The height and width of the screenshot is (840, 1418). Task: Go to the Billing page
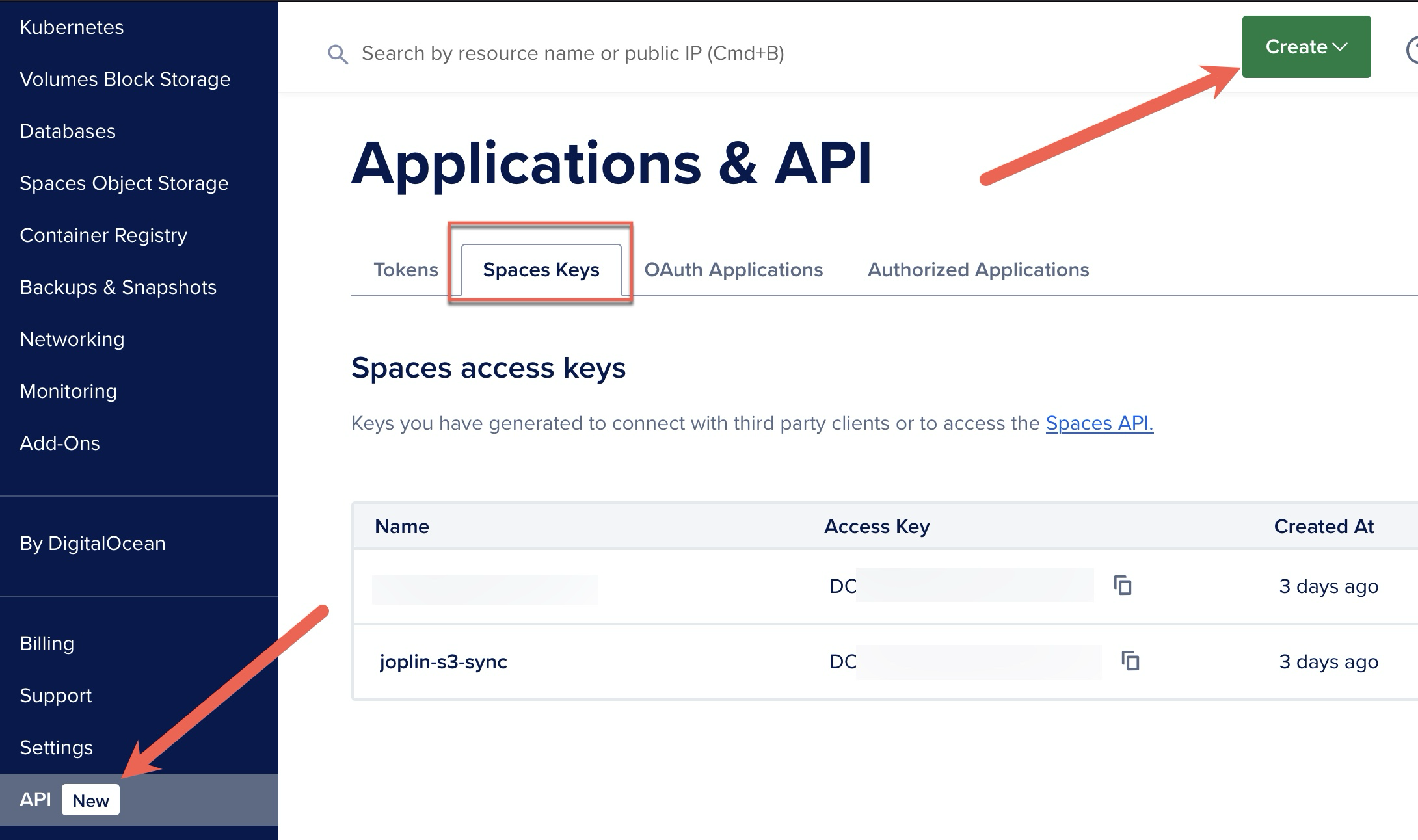tap(47, 644)
